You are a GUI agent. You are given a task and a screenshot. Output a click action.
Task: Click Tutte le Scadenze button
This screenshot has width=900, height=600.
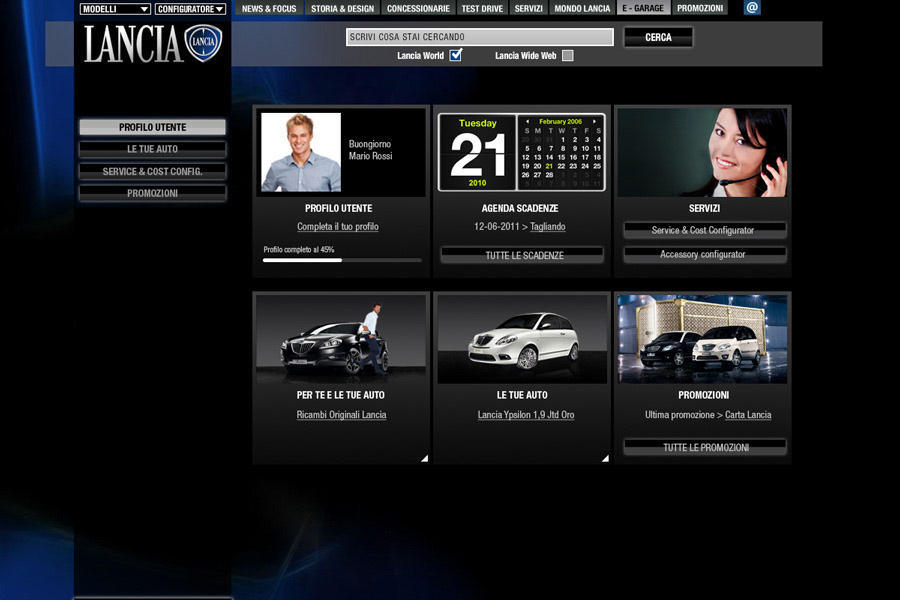coord(522,255)
